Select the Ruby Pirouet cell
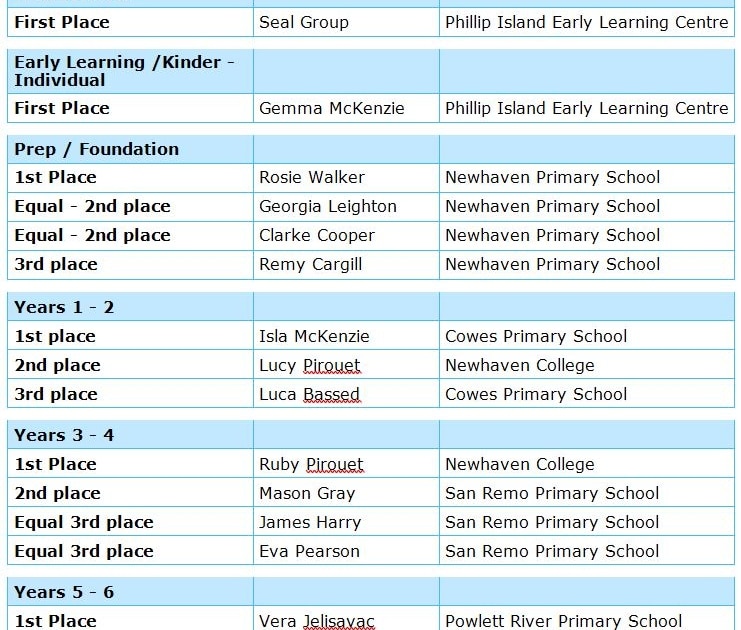Image resolution: width=741 pixels, height=630 pixels. [x=311, y=464]
